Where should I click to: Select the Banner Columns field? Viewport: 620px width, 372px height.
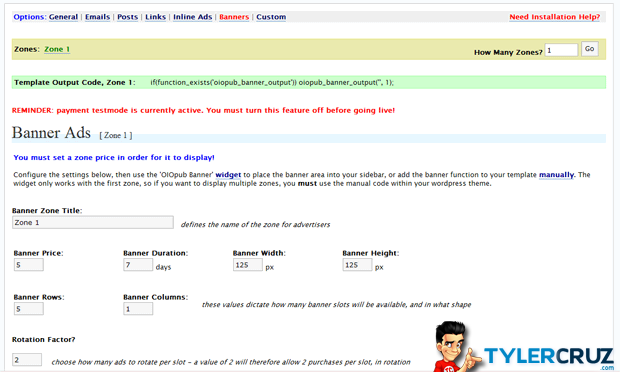138,308
